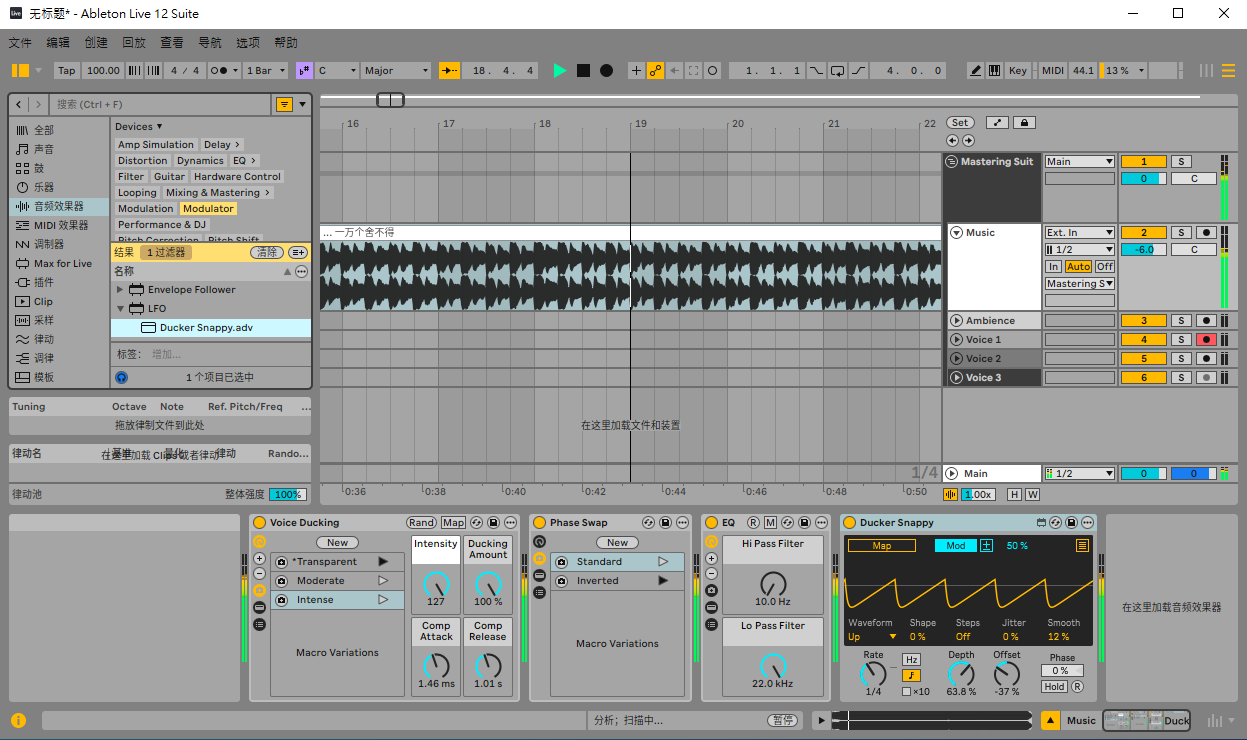
Task: Open the 1 Bar quantization dropdown
Action: click(x=267, y=71)
